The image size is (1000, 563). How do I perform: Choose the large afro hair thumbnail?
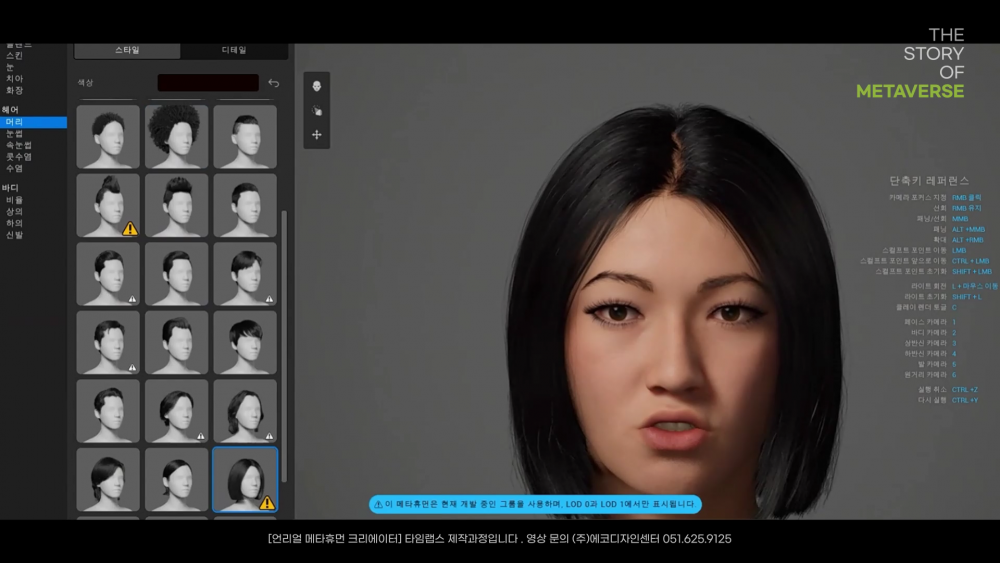click(x=177, y=137)
